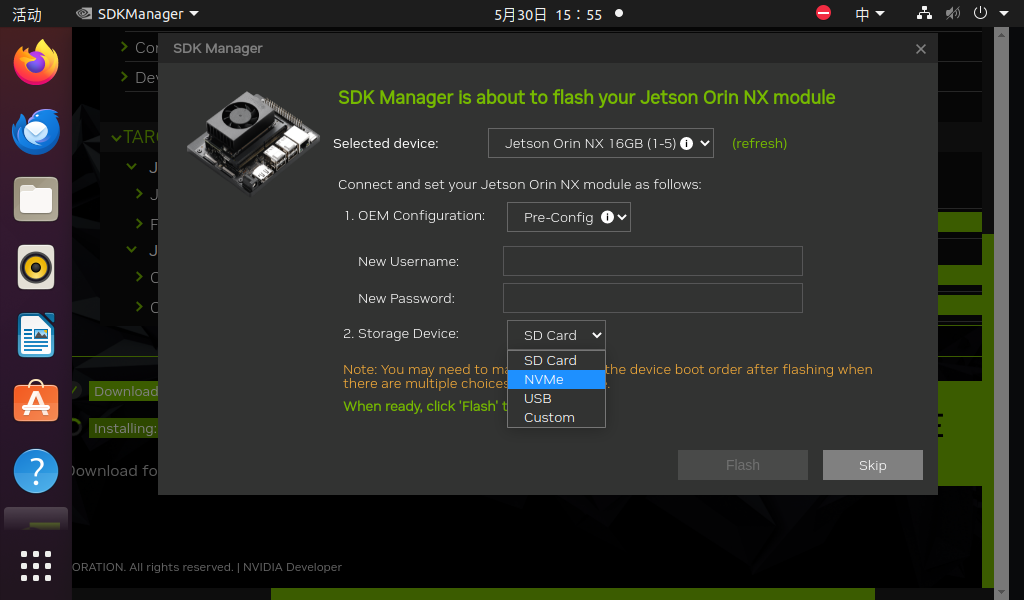Open the Selected device dropdown
The image size is (1024, 600).
click(x=601, y=143)
